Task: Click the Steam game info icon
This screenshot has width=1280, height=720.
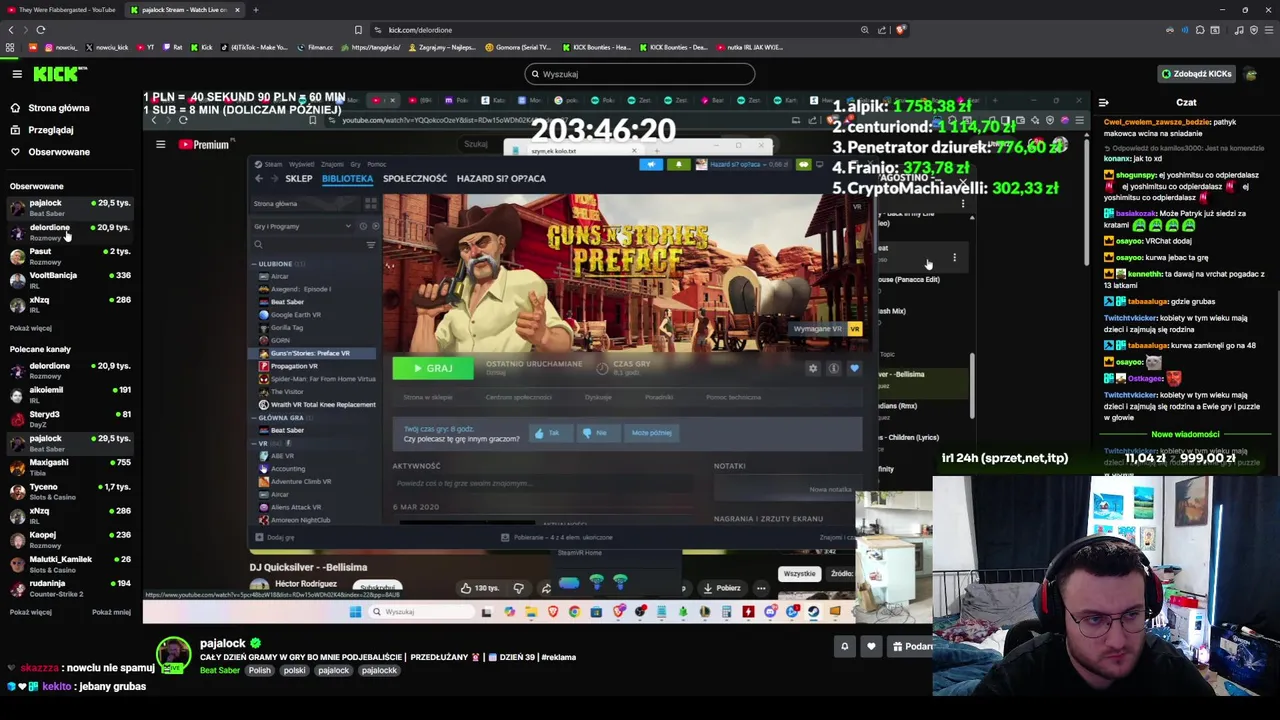Action: (833, 368)
